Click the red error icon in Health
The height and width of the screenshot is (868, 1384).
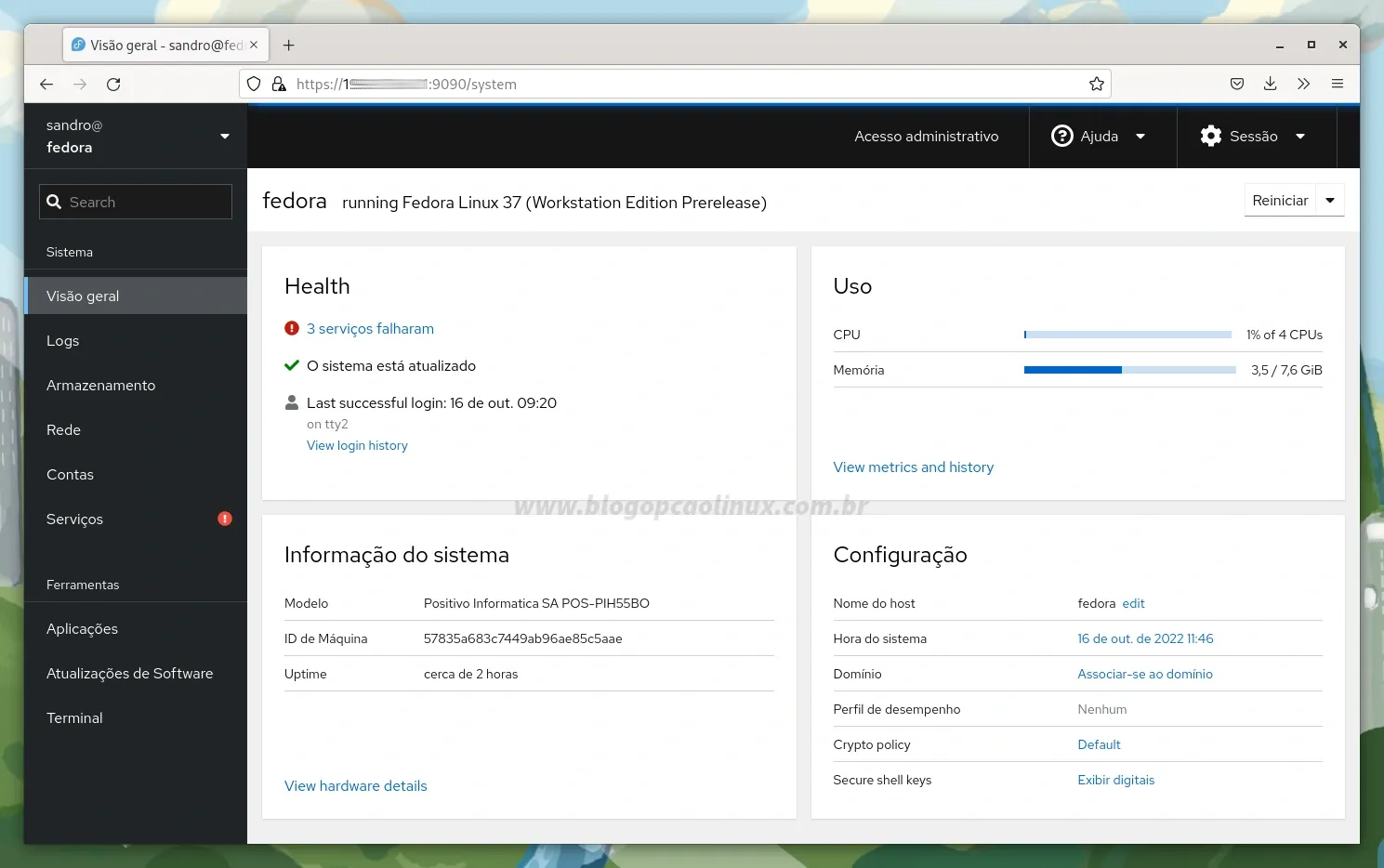292,328
